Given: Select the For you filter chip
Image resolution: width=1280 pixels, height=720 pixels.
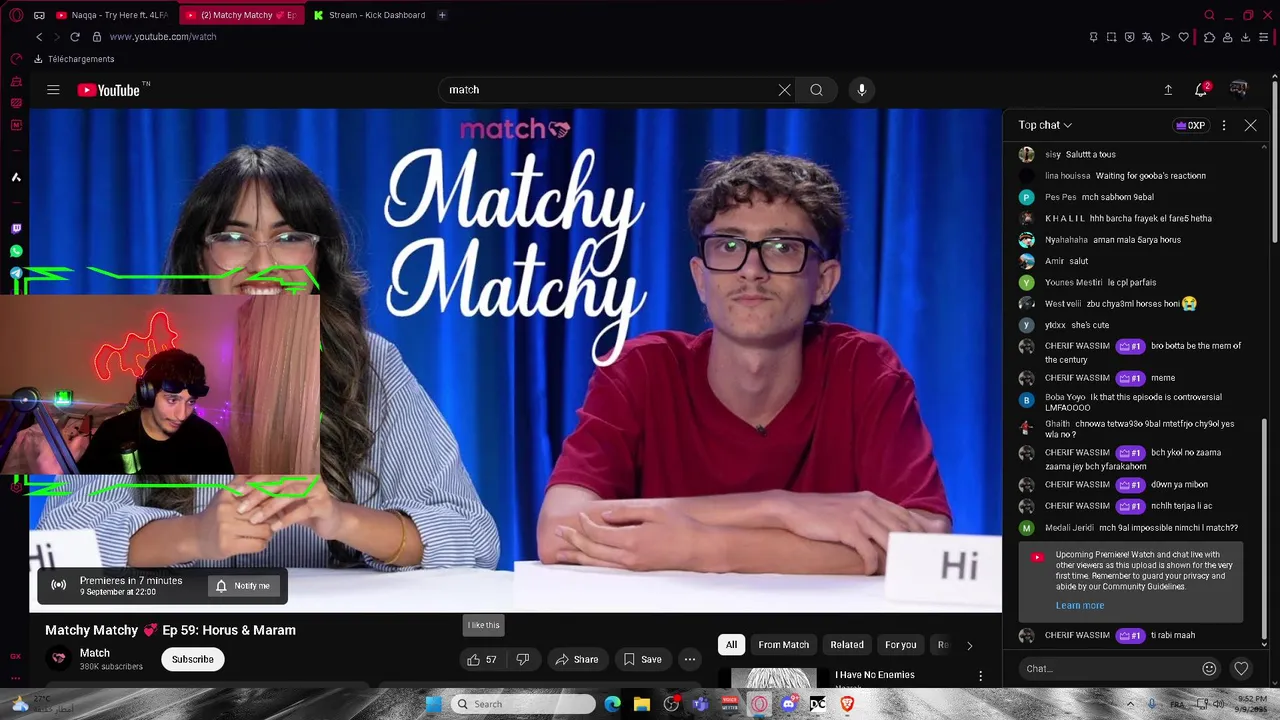Looking at the screenshot, I should point(900,645).
